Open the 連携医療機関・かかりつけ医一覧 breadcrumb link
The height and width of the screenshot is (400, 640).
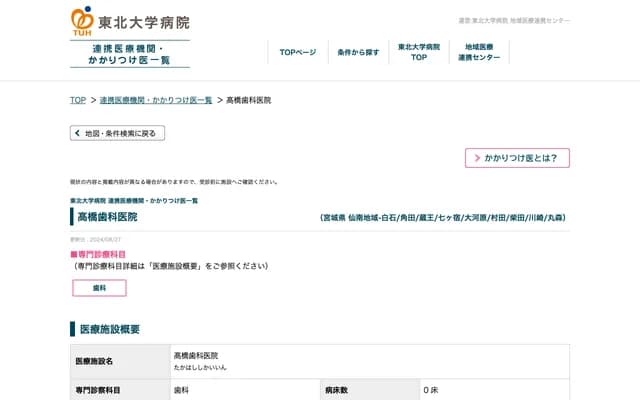156,100
